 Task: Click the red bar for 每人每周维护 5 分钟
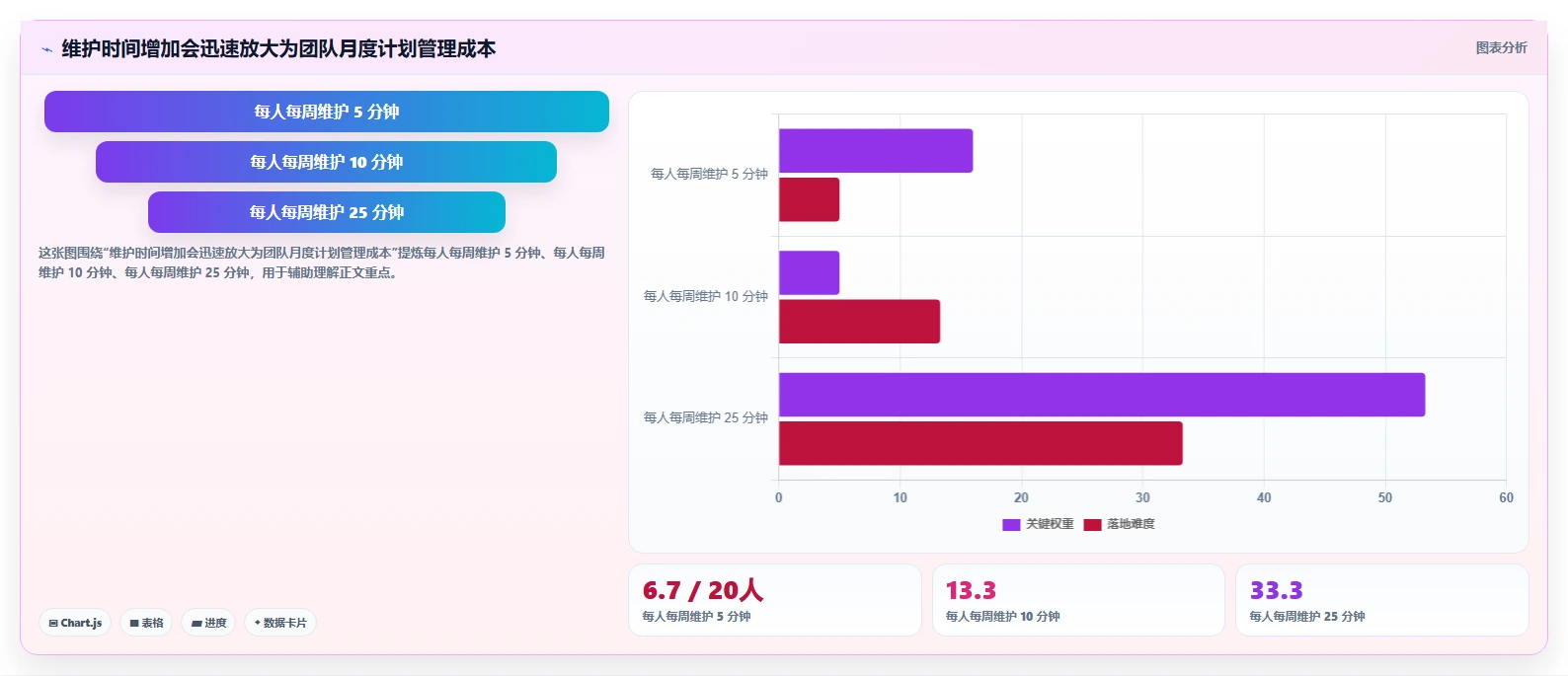point(809,199)
